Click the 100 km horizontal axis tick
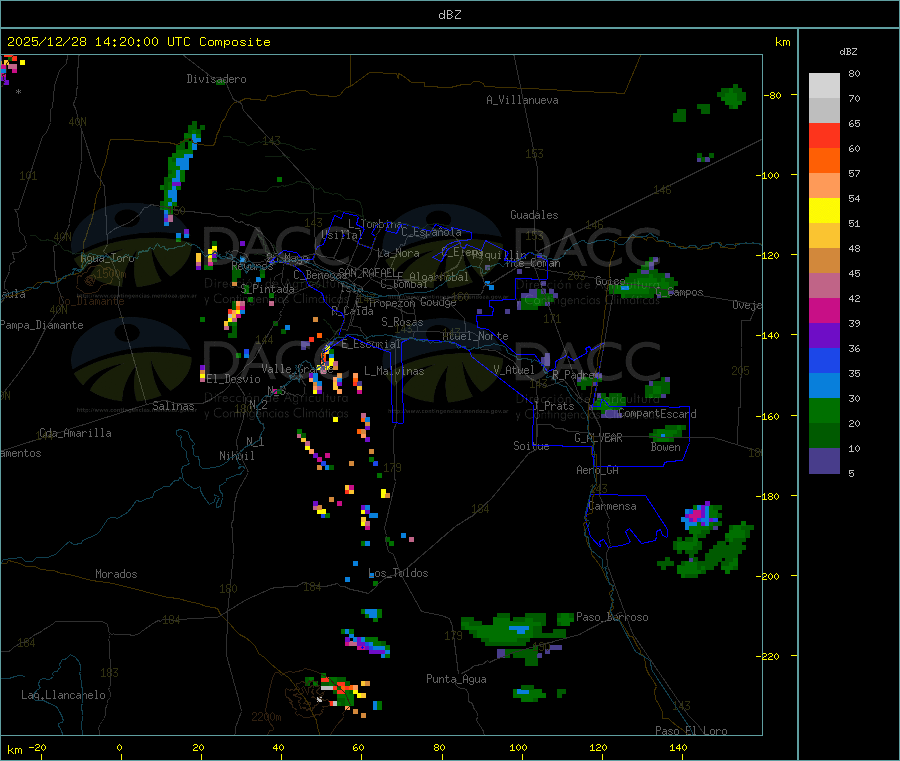The width and height of the screenshot is (900, 761). coord(518,747)
